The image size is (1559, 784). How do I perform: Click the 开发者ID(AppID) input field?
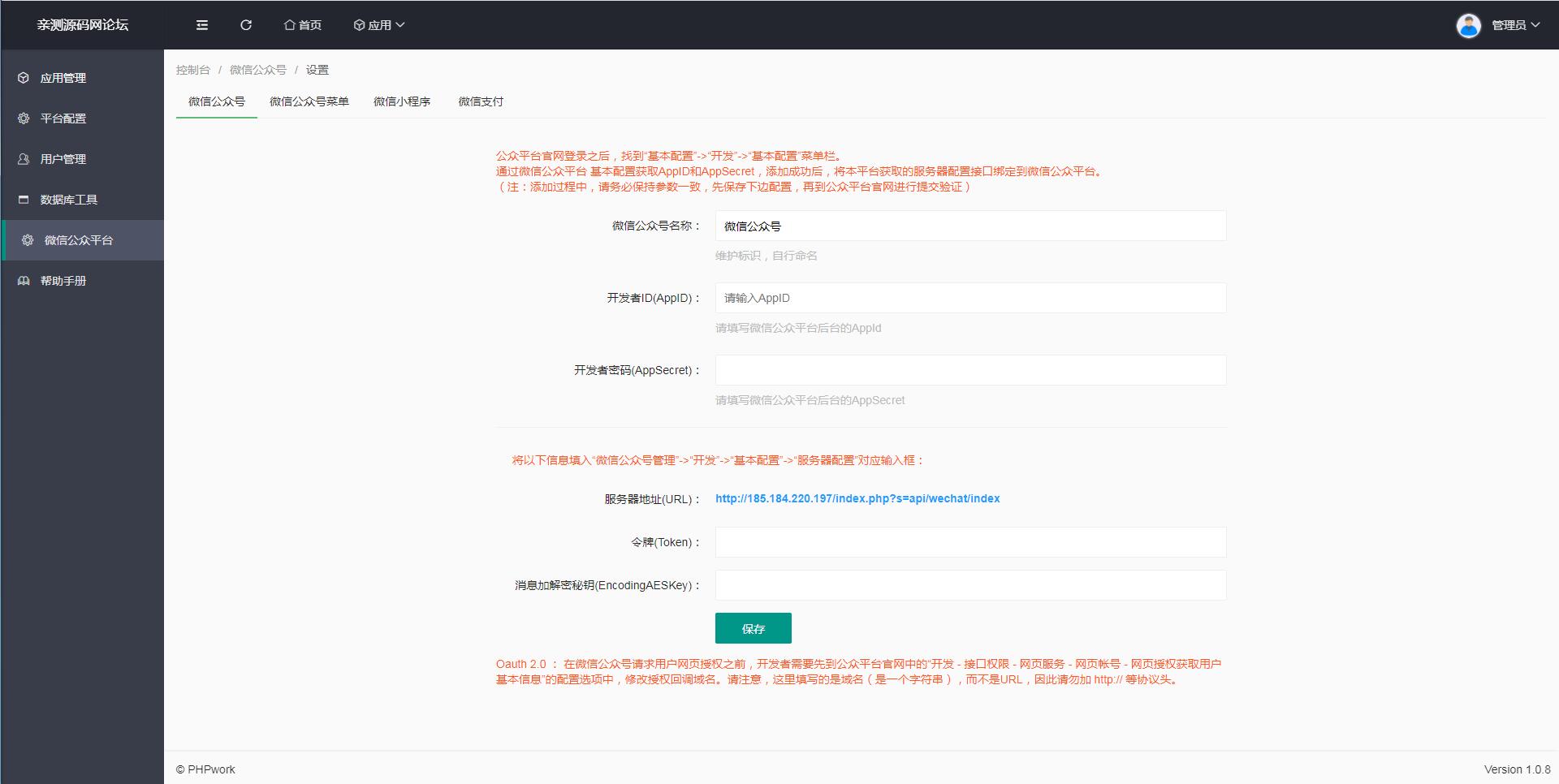click(x=970, y=298)
